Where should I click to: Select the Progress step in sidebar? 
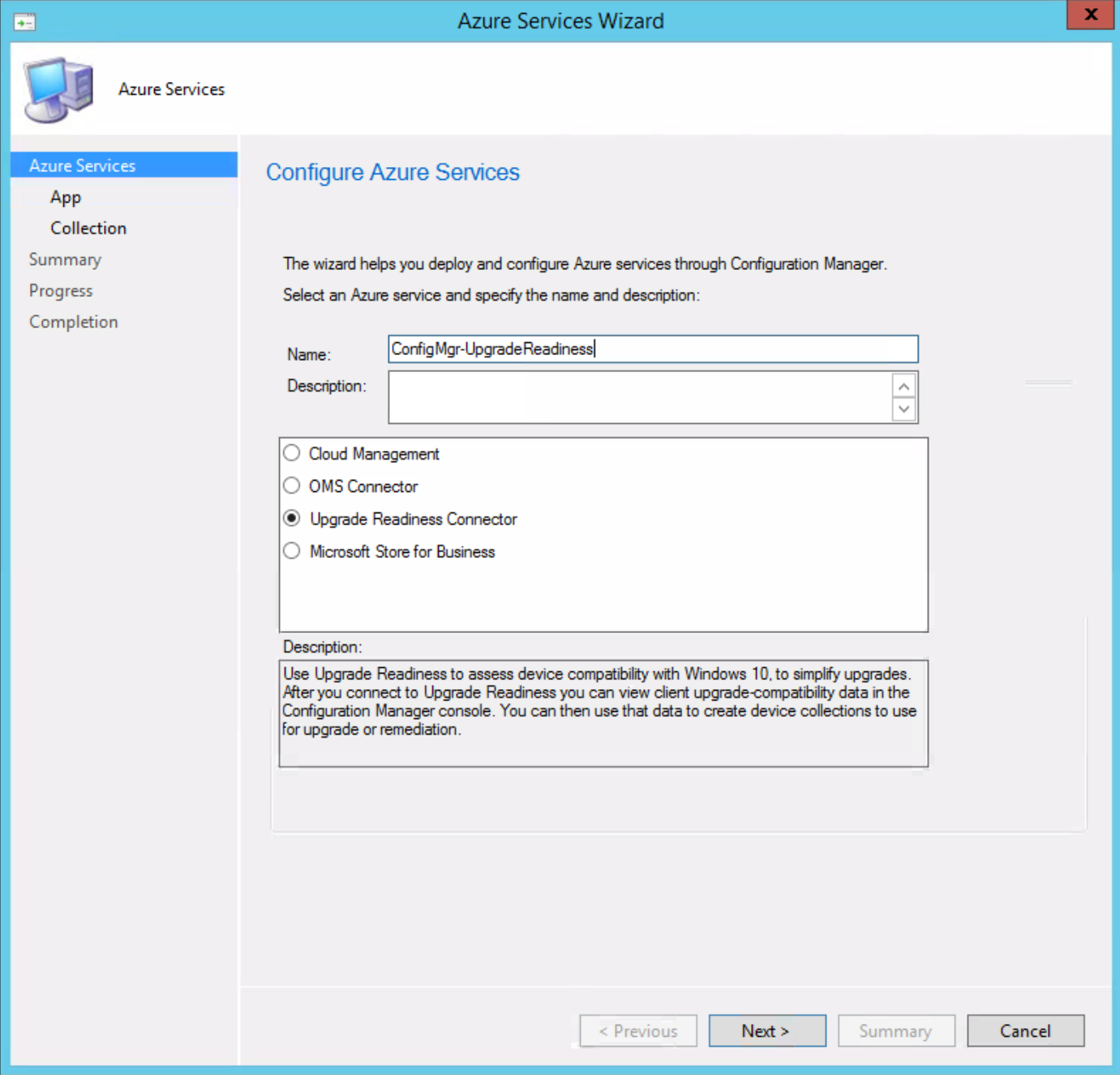click(x=61, y=290)
